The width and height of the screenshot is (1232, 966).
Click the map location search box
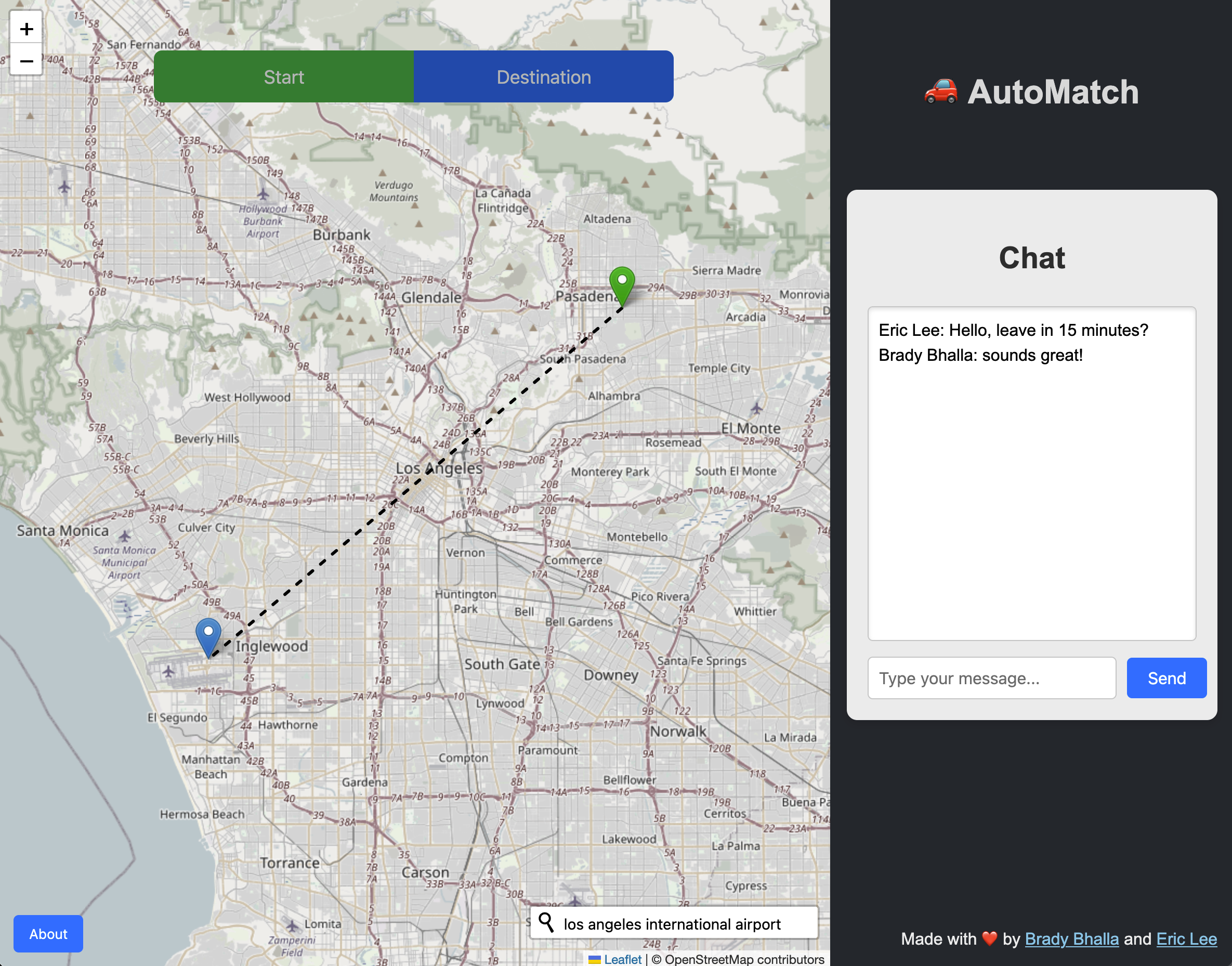(678, 923)
